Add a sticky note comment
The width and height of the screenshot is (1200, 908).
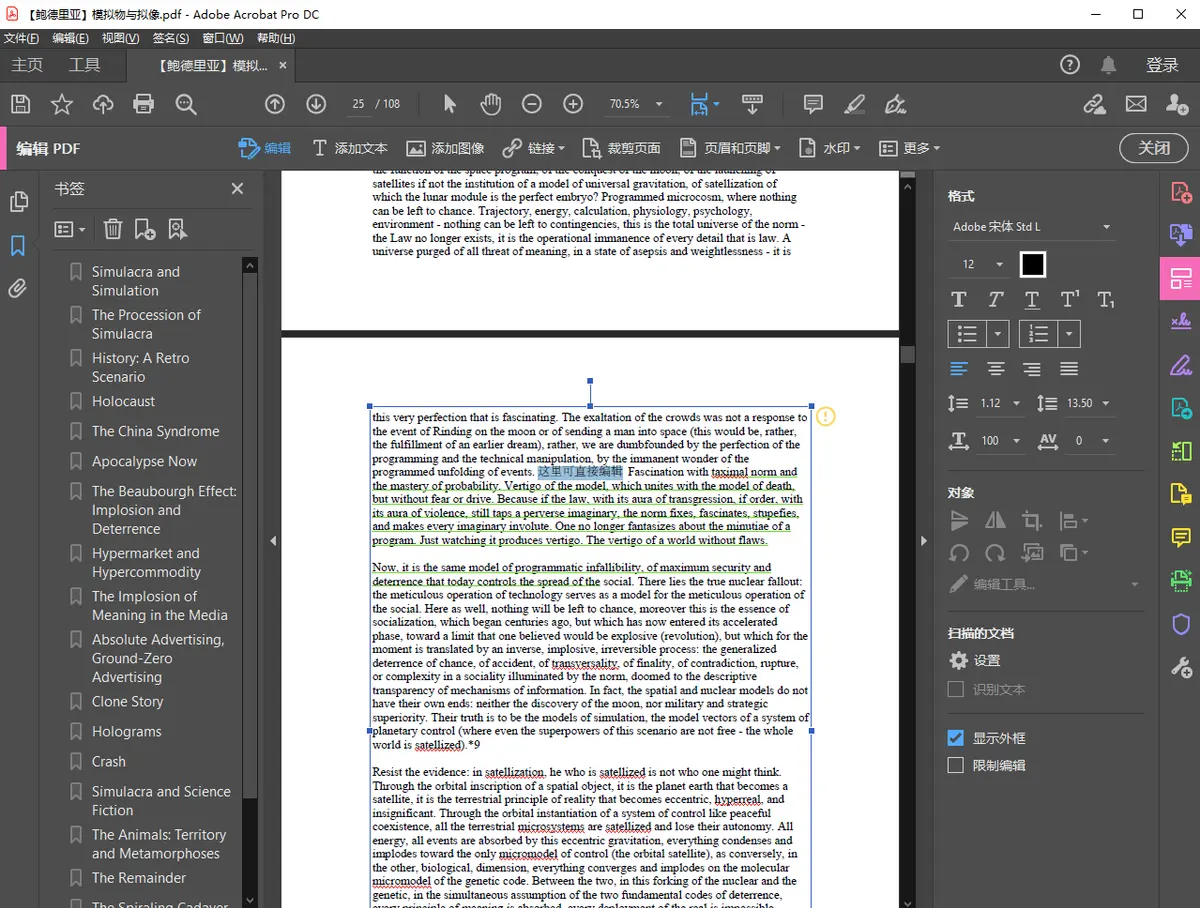click(x=813, y=104)
